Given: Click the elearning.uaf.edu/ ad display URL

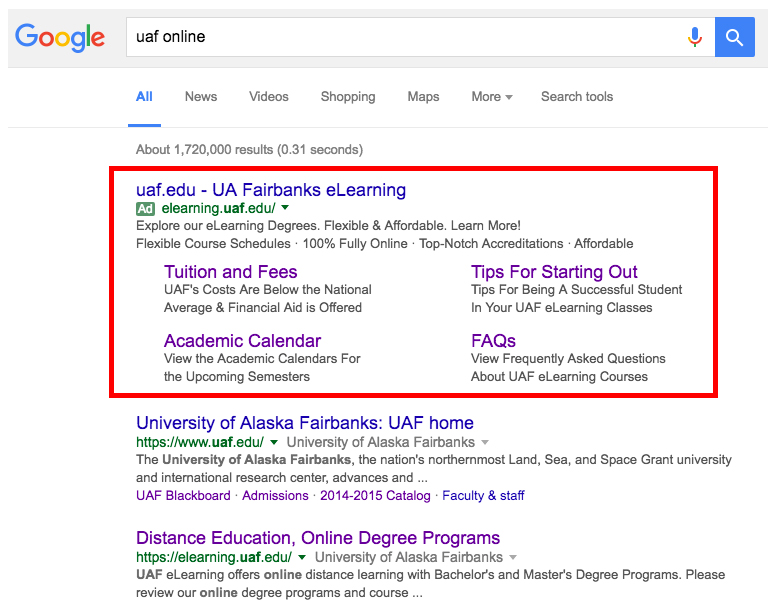Looking at the screenshot, I should 218,208.
